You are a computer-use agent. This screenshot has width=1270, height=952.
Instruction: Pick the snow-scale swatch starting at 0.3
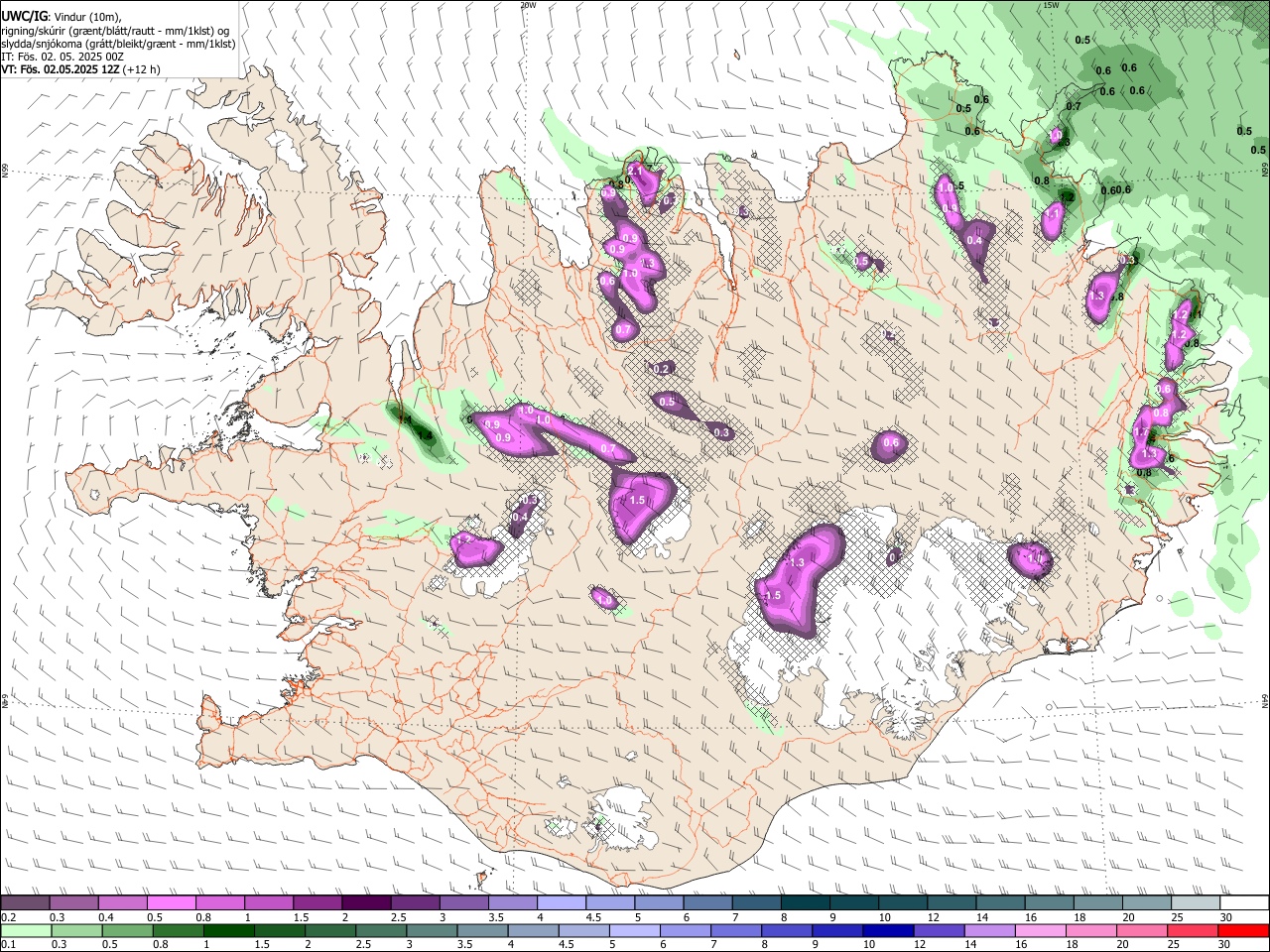click(73, 903)
